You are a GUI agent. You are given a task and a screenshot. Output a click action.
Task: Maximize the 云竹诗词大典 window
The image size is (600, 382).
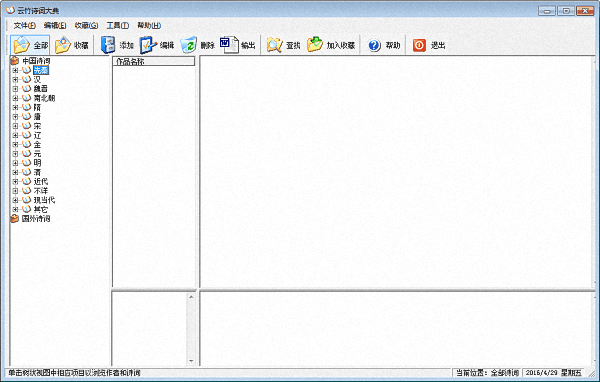[566, 11]
